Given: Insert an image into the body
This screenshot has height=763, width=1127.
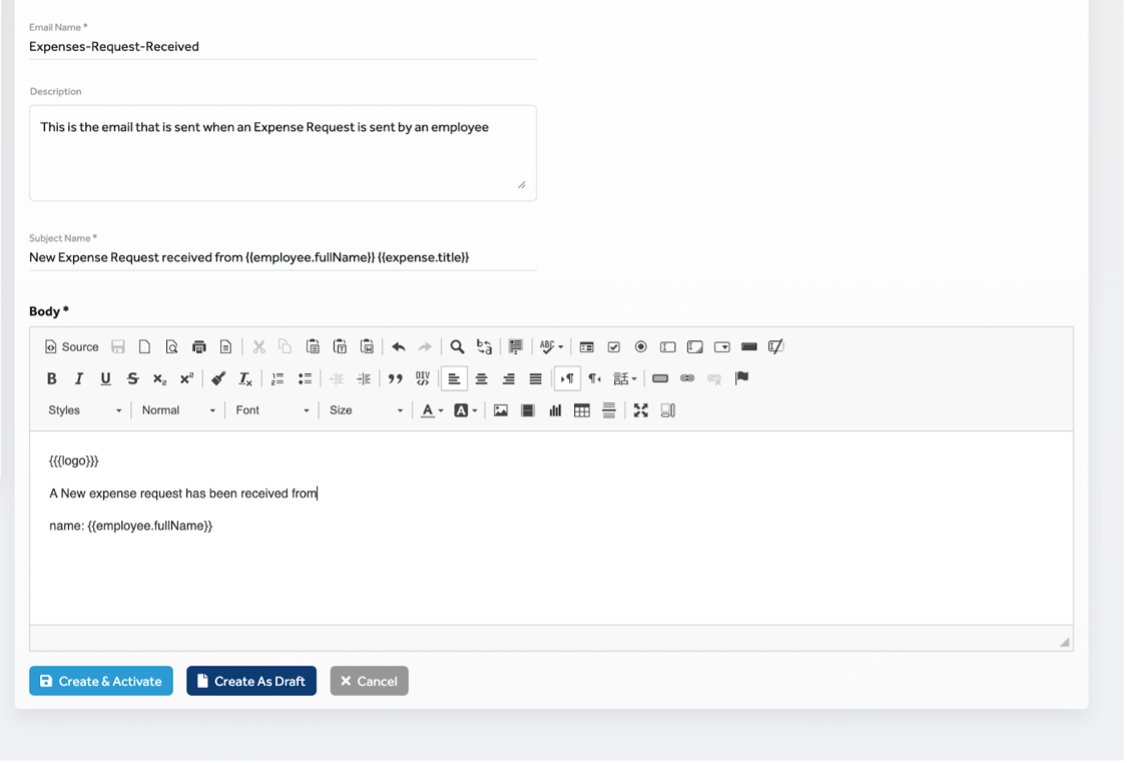Looking at the screenshot, I should (501, 410).
